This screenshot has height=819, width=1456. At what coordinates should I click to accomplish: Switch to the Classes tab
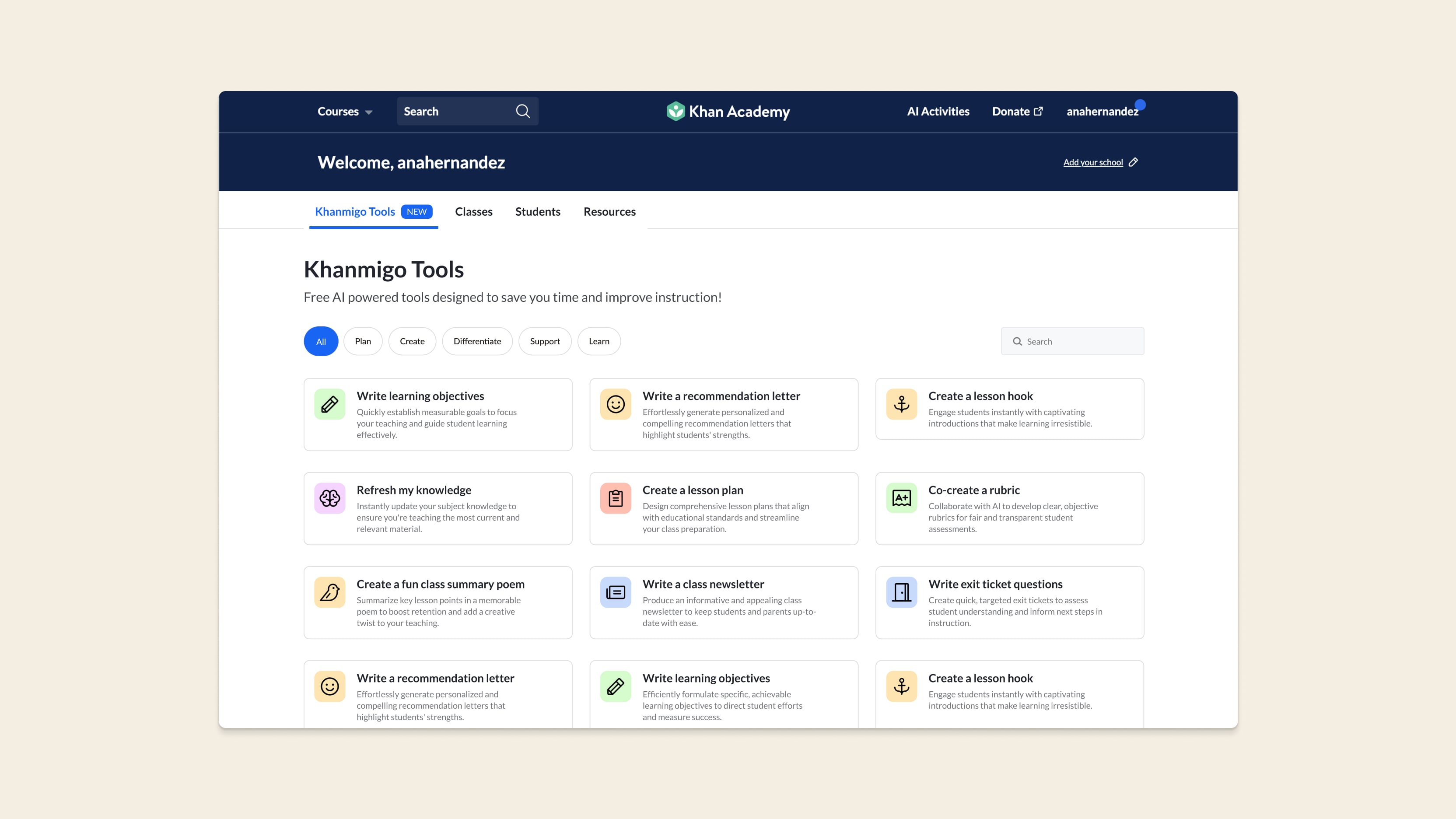(x=473, y=211)
